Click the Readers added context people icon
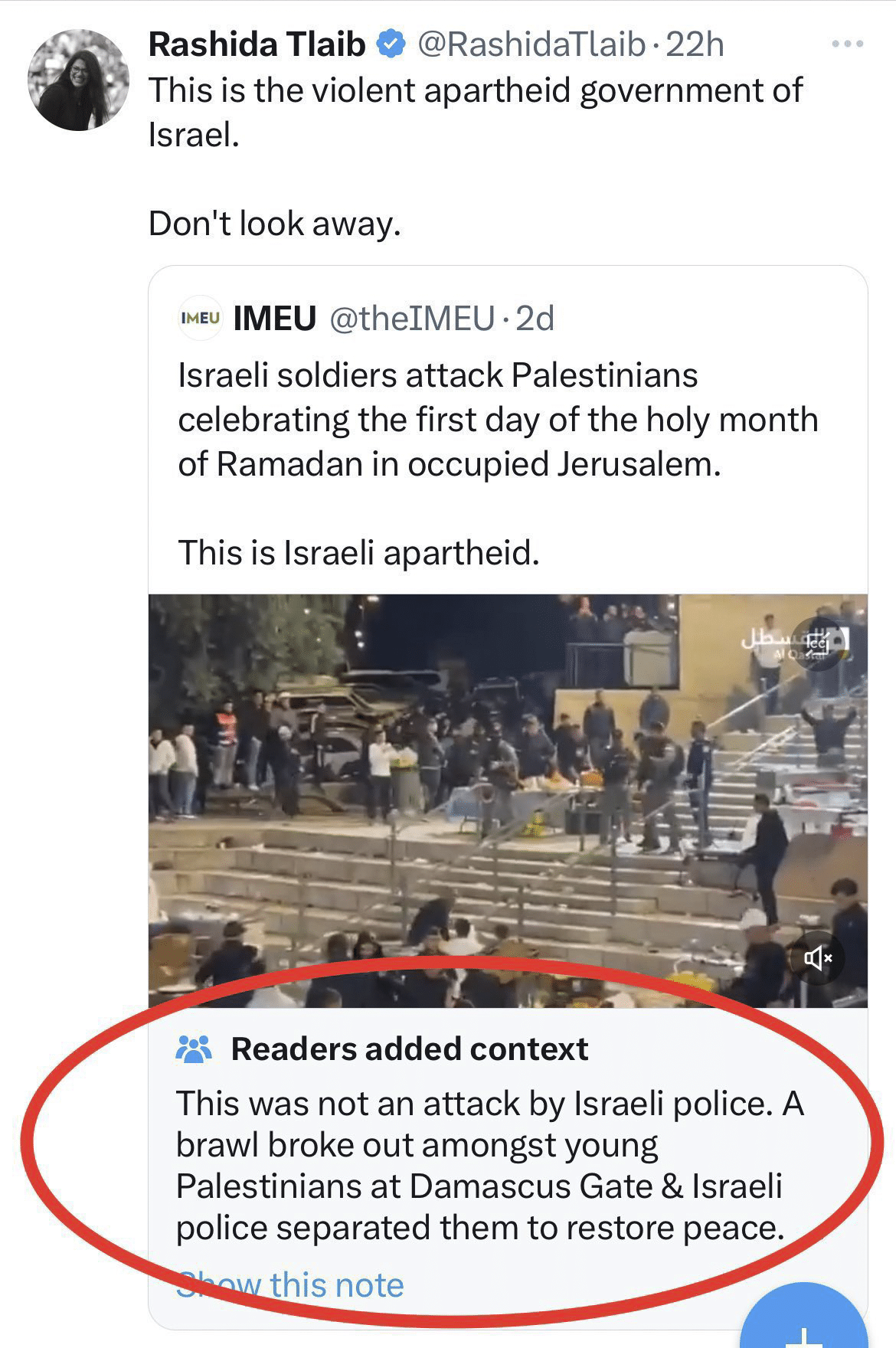Image resolution: width=896 pixels, height=1348 pixels. 194,1049
